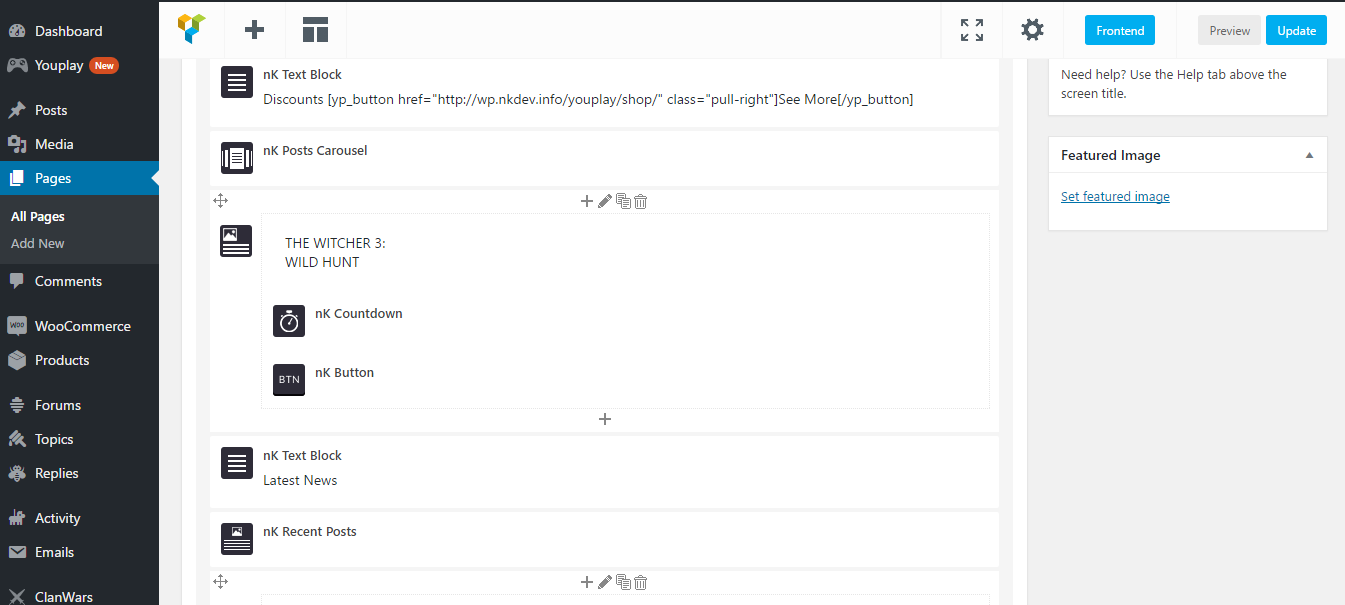Add a new element with the top plus icon
The height and width of the screenshot is (605, 1345).
coord(255,30)
